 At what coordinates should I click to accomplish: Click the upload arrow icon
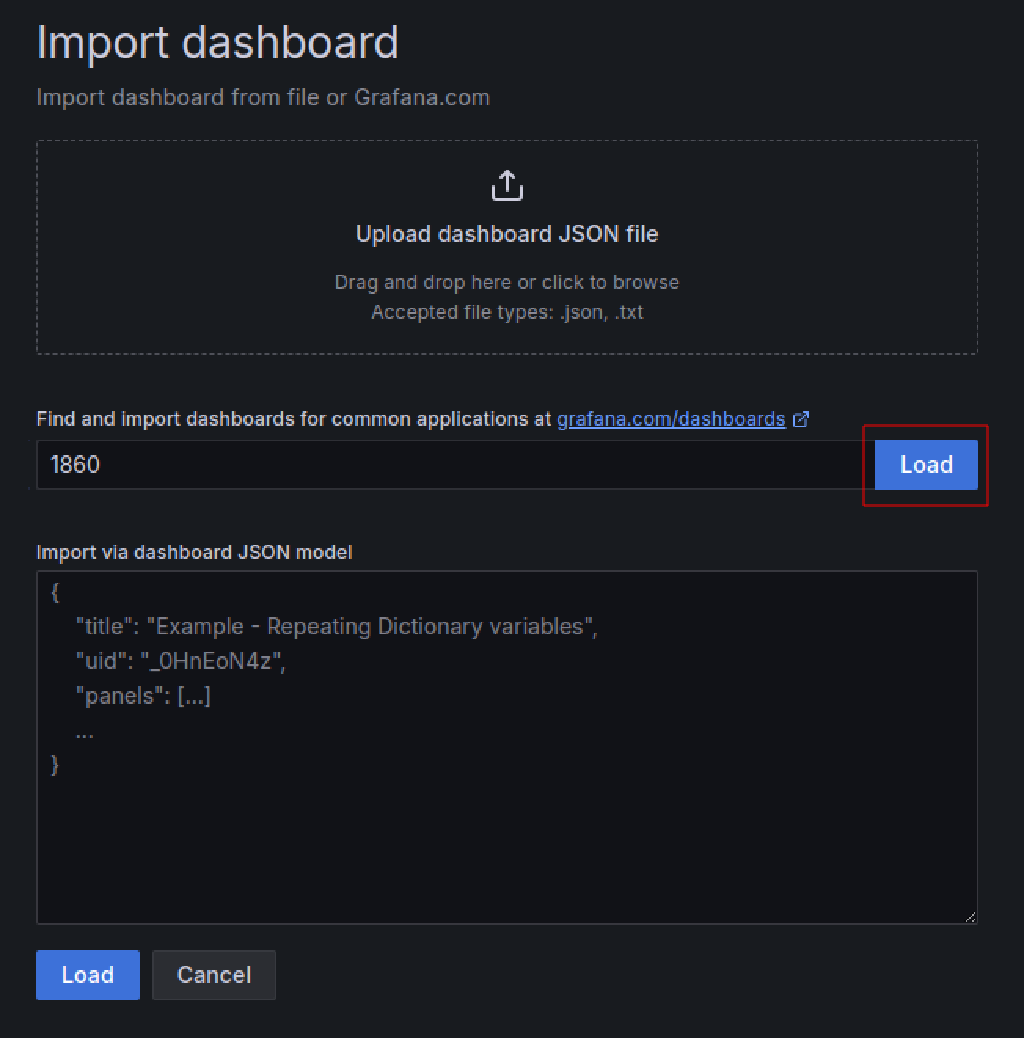(x=507, y=185)
